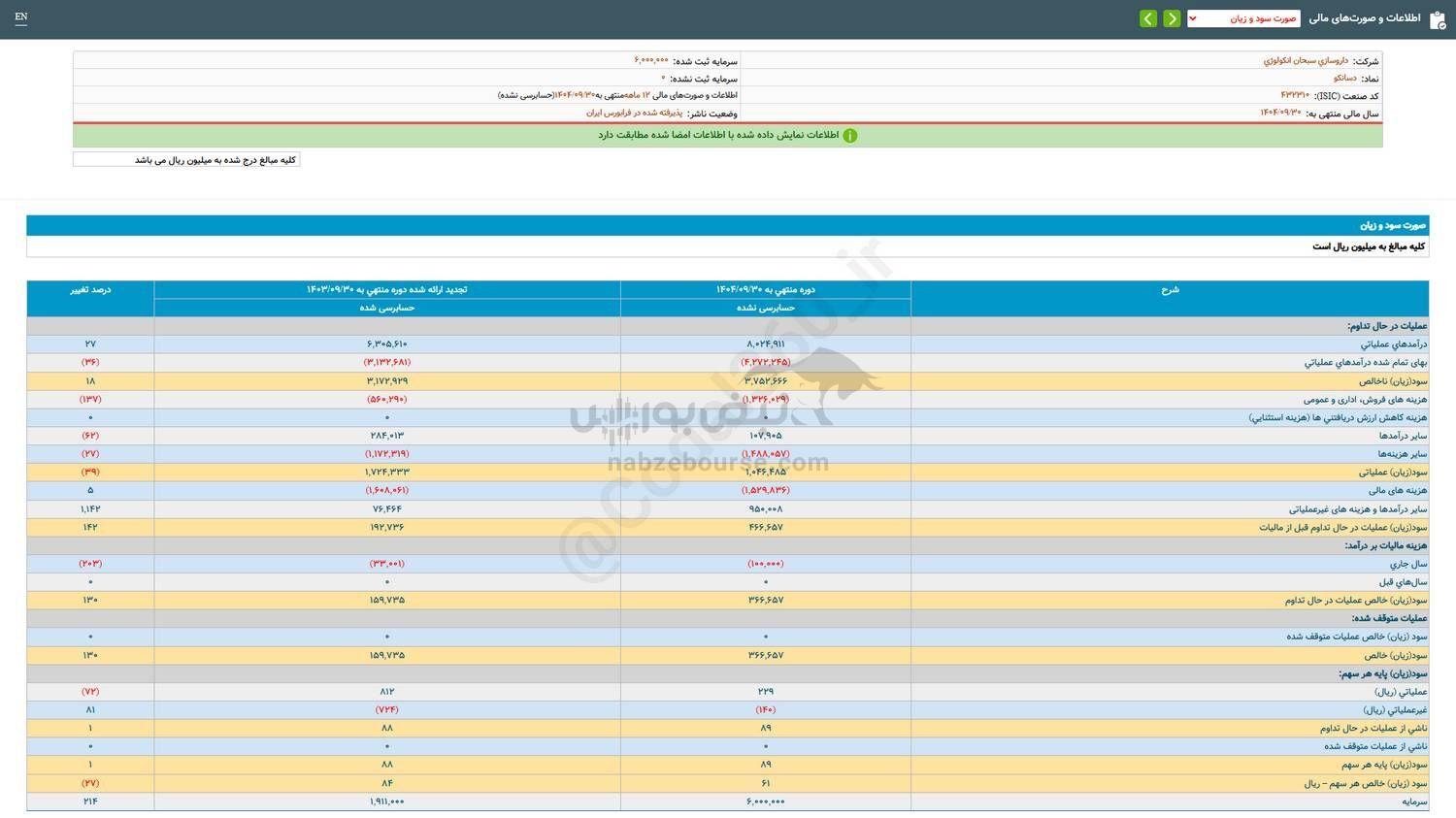Image resolution: width=1456 pixels, height=818 pixels.
Task: Click the سرمایه row value ۶,۰۰۰,۰۰۰
Action: point(765,802)
